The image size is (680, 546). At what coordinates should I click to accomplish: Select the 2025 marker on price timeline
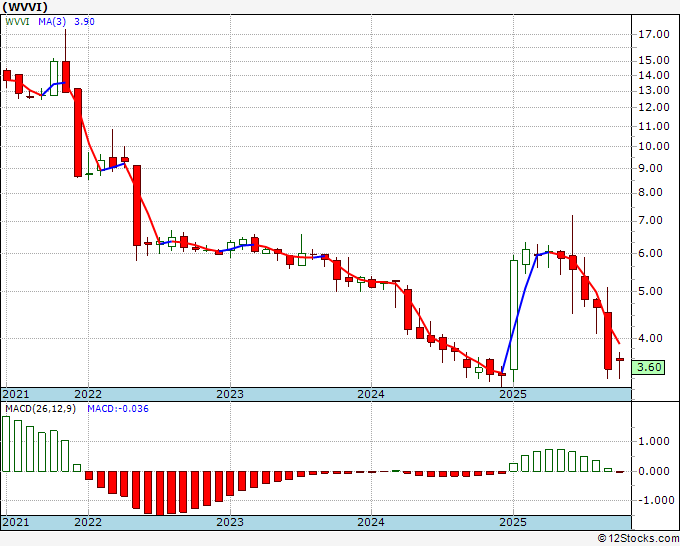[513, 394]
